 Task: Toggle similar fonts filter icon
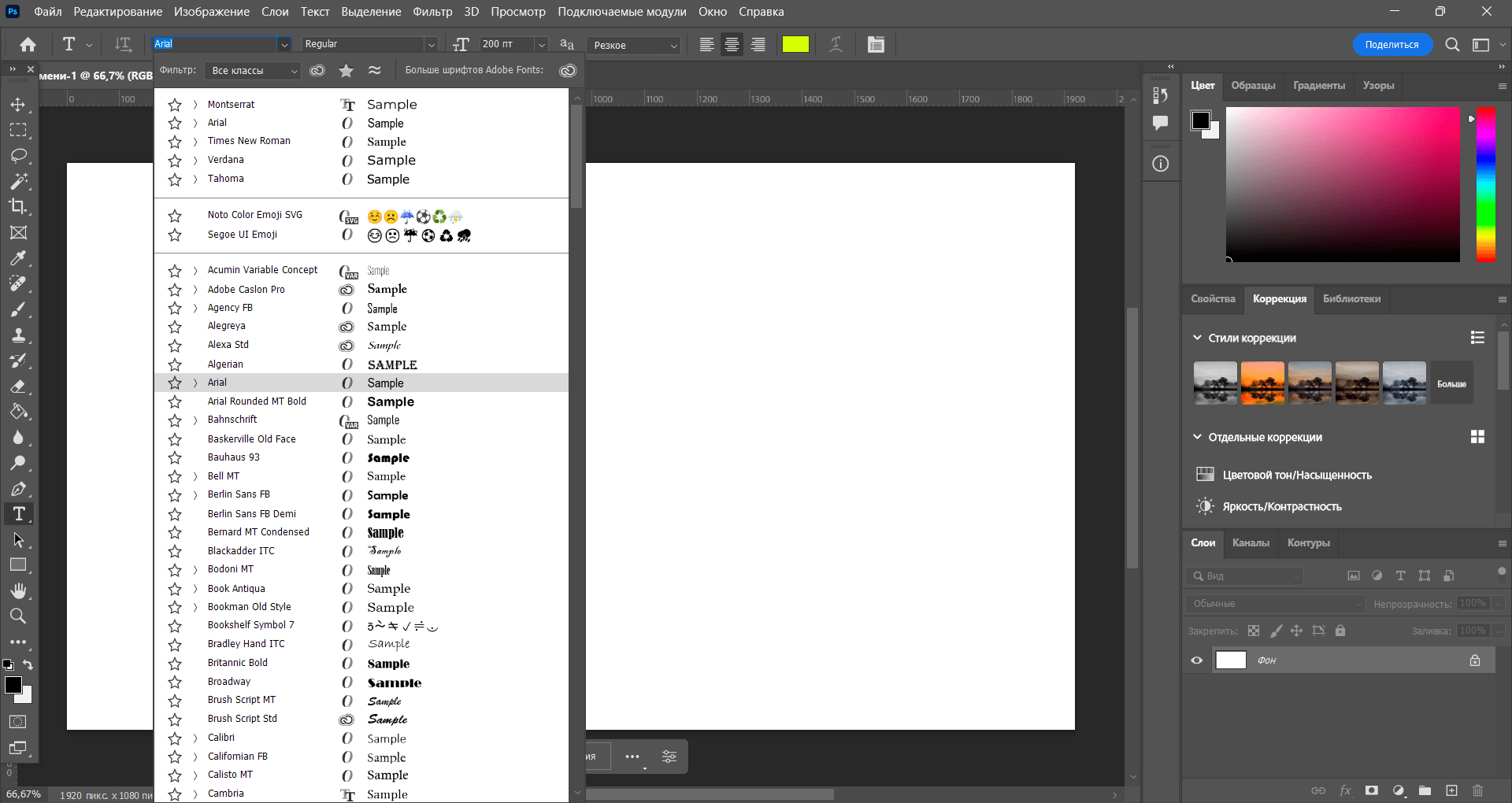375,70
